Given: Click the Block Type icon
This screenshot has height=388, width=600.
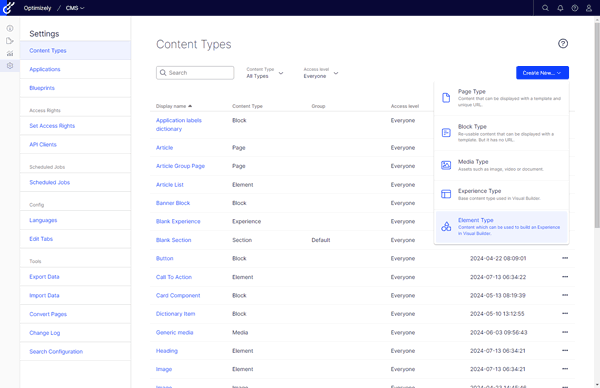Looking at the screenshot, I should point(446,133).
